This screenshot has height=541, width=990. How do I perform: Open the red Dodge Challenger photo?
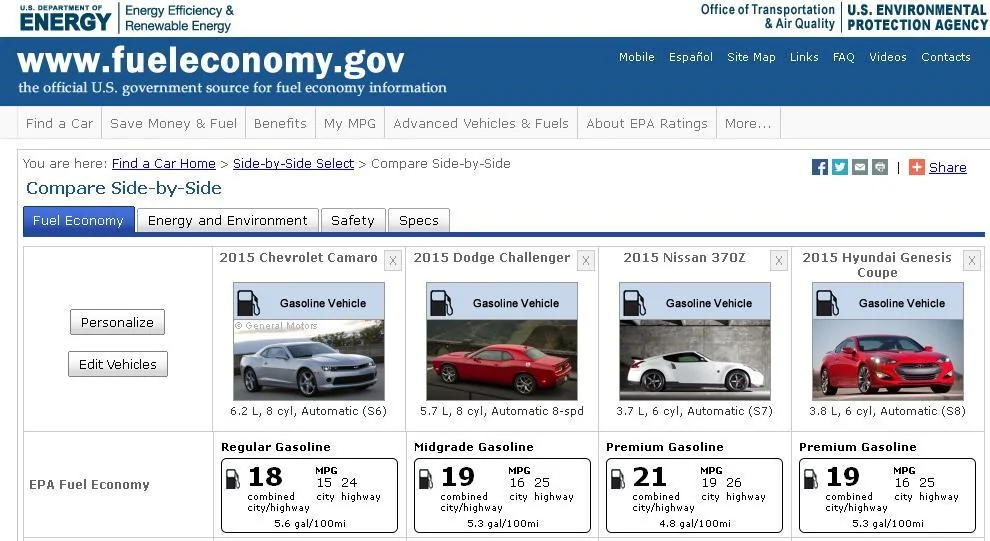click(x=502, y=360)
